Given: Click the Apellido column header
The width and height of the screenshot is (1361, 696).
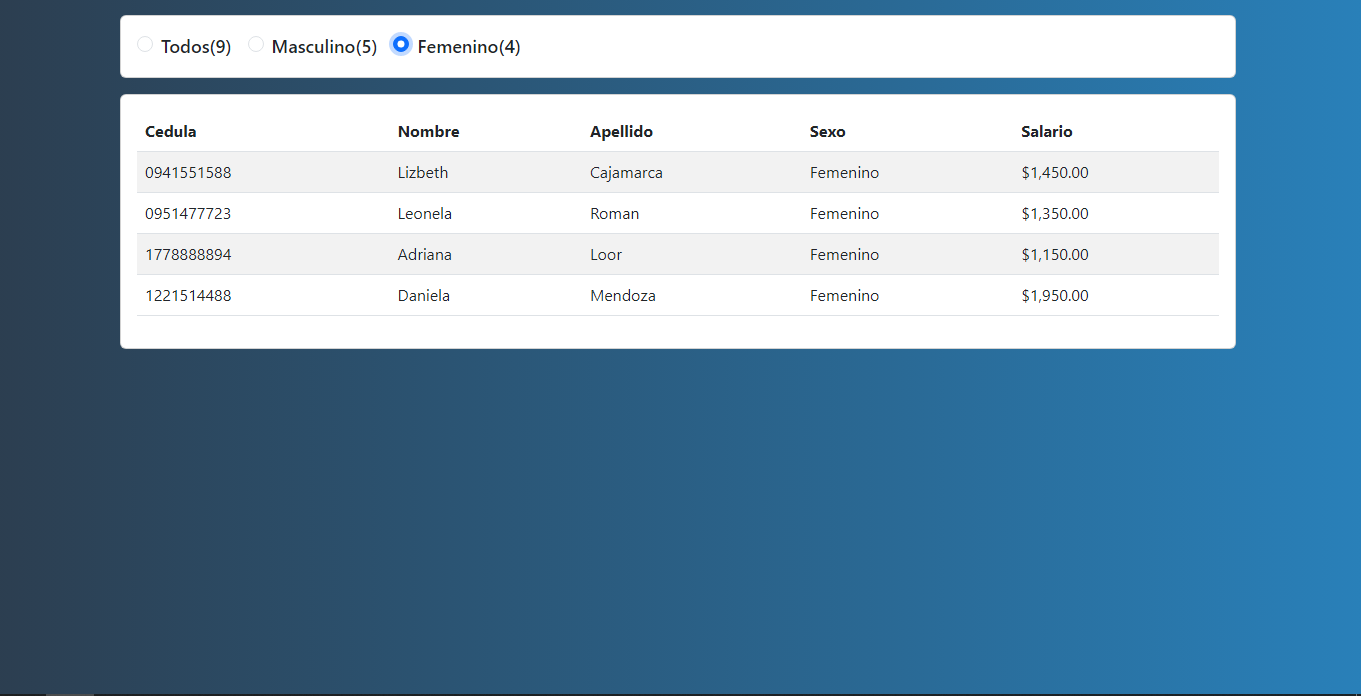Looking at the screenshot, I should pyautogui.click(x=621, y=131).
